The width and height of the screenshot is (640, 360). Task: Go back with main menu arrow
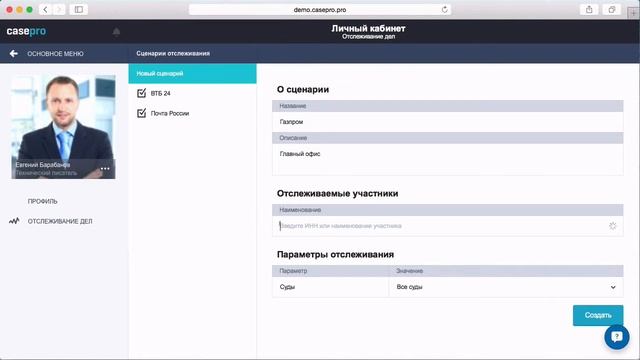point(13,53)
